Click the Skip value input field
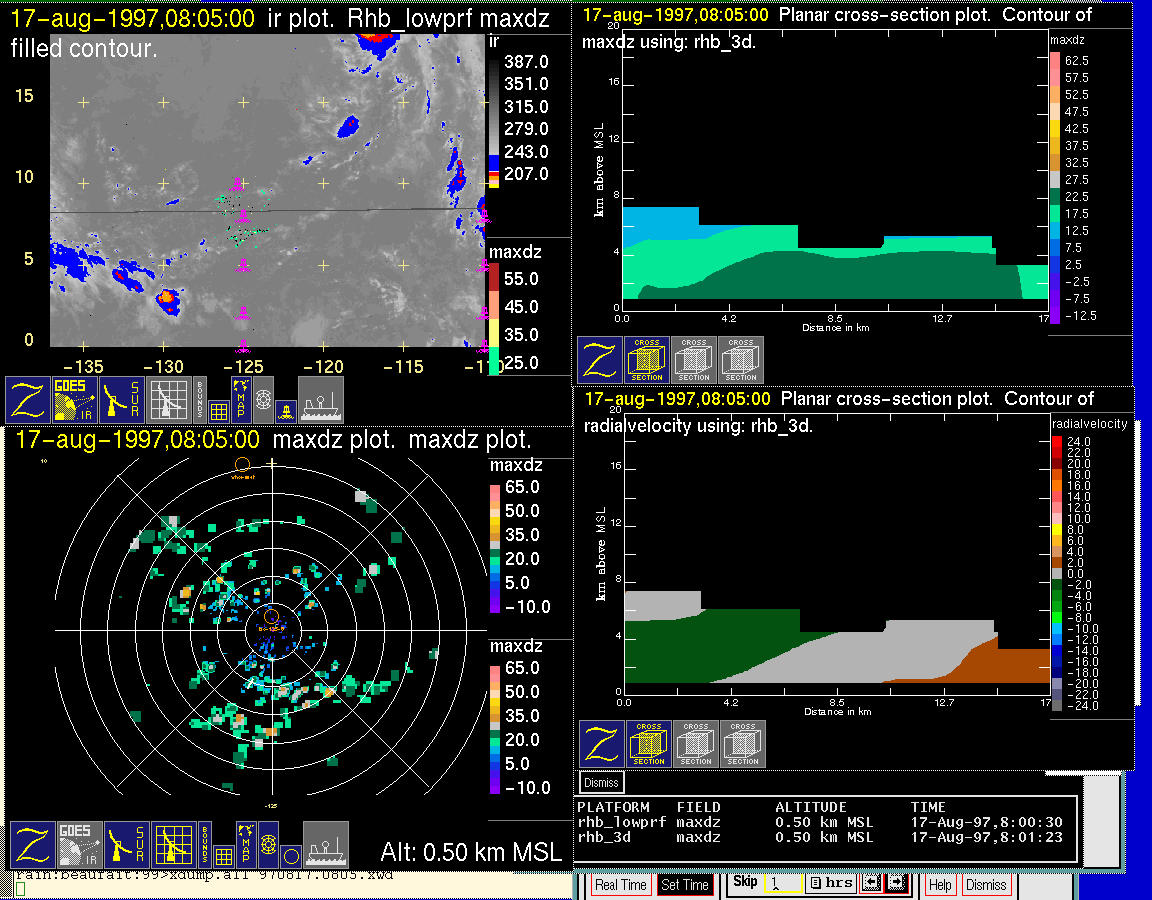 (x=784, y=884)
